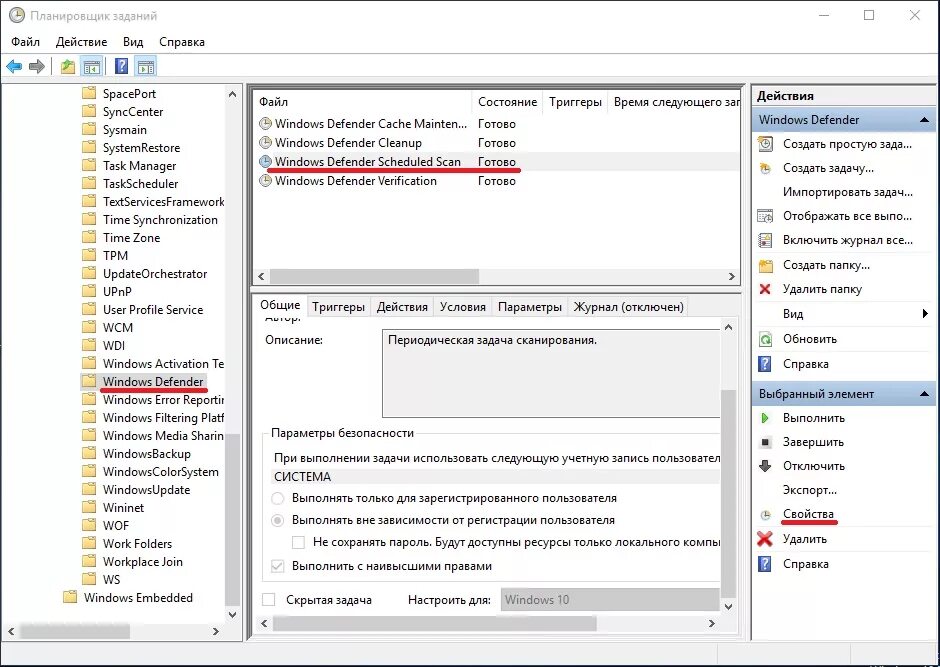
Task: Select Выполнять вне зависимости от регистрации radio
Action: point(278,520)
